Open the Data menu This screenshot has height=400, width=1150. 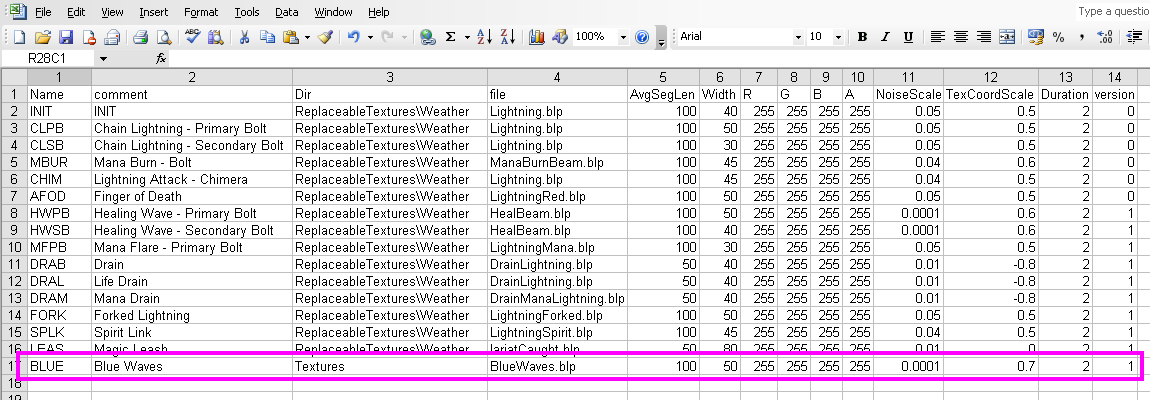point(287,12)
